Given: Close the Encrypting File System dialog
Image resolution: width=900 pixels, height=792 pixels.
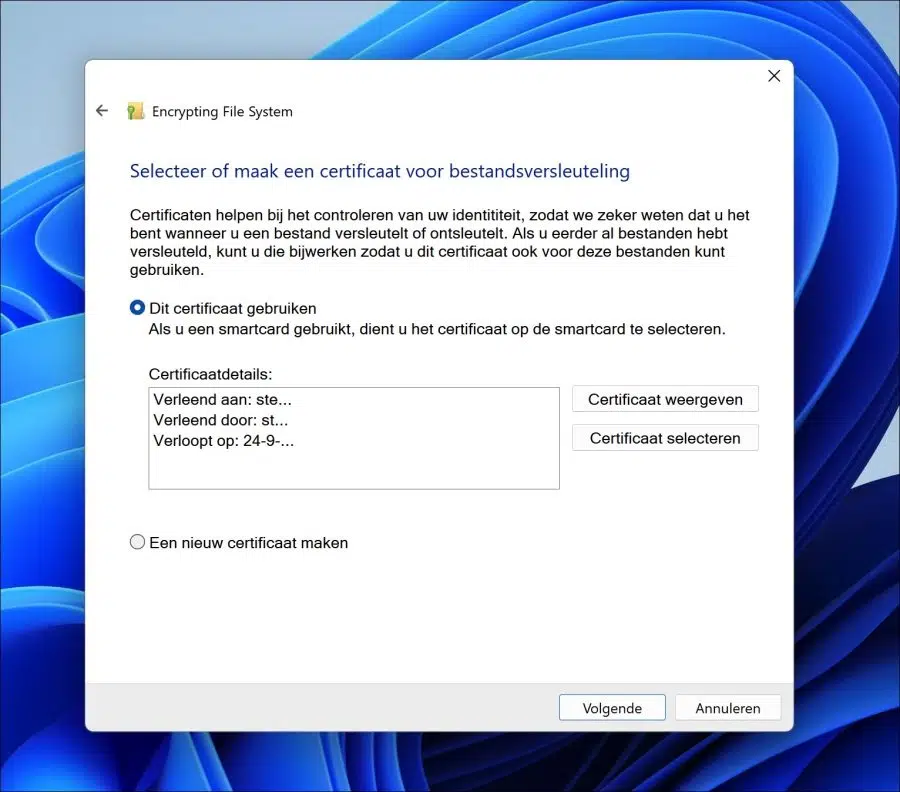Looking at the screenshot, I should point(774,76).
